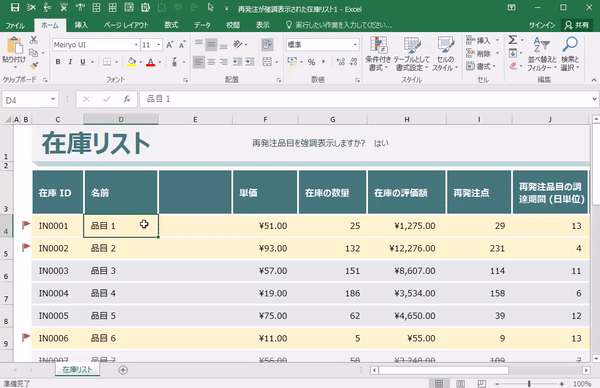The image size is (600, 388).
Task: Click 削除 delete cells button
Action: pos(483,53)
